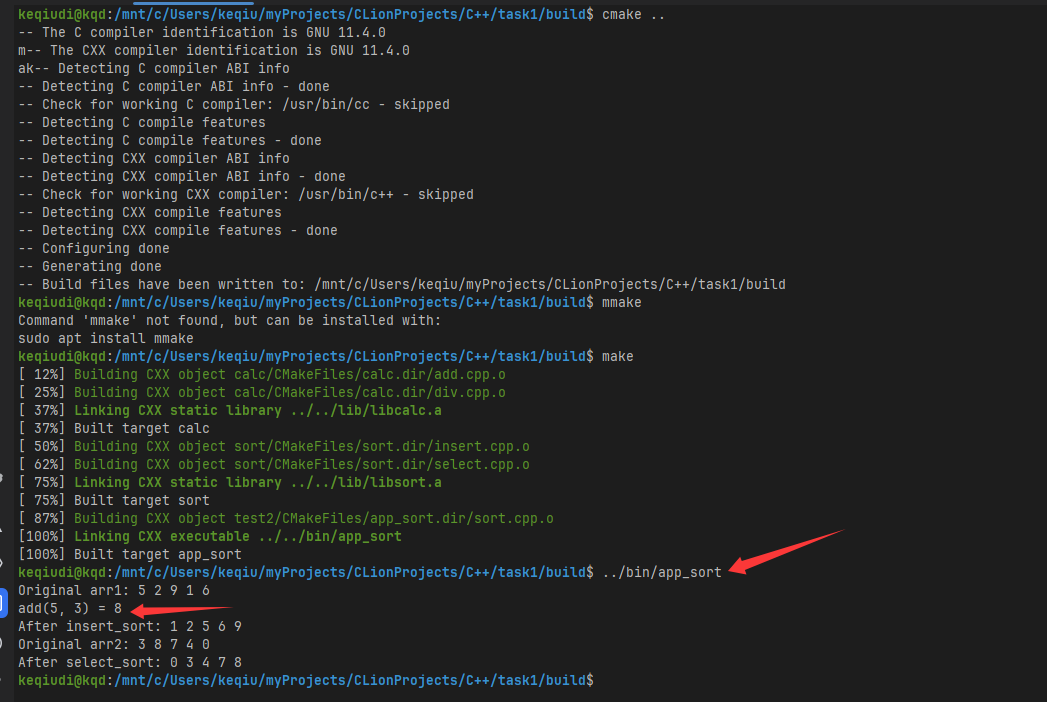Image resolution: width=1047 pixels, height=702 pixels.
Task: Click the sidebar icon directly above the highlighted Terminal icon
Action: point(3,563)
